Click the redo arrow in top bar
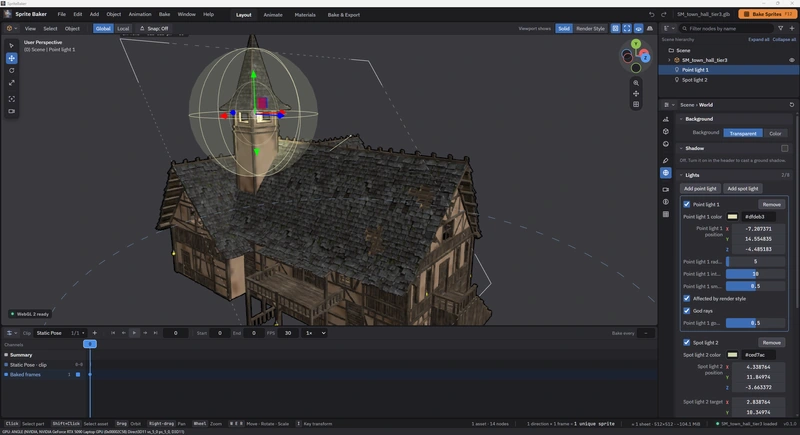The image size is (800, 435). pos(664,14)
